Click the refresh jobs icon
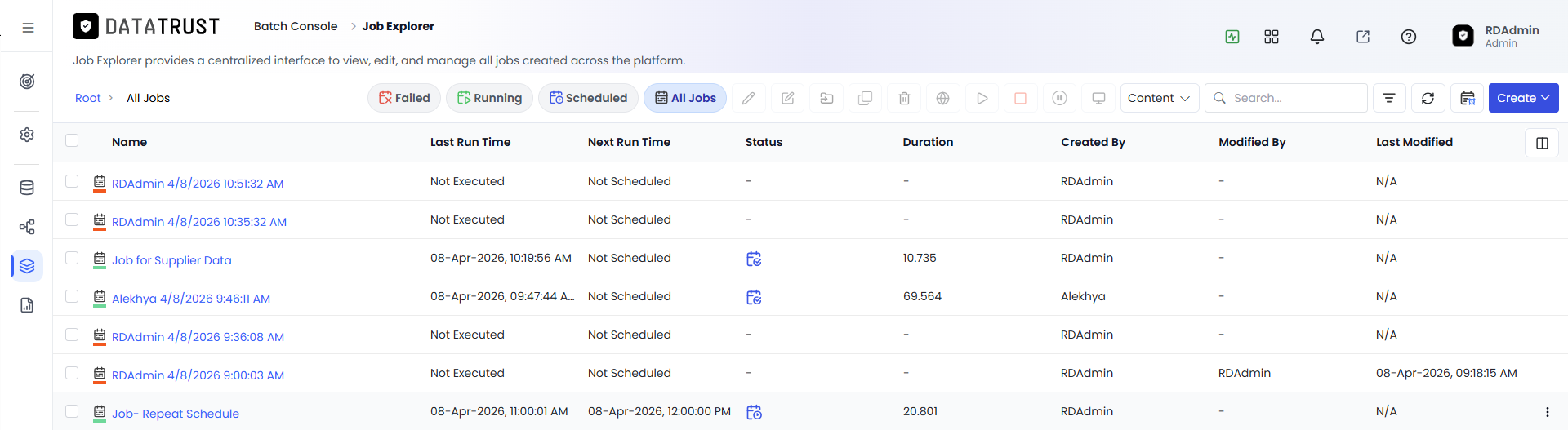The width and height of the screenshot is (1568, 430). 1428,98
